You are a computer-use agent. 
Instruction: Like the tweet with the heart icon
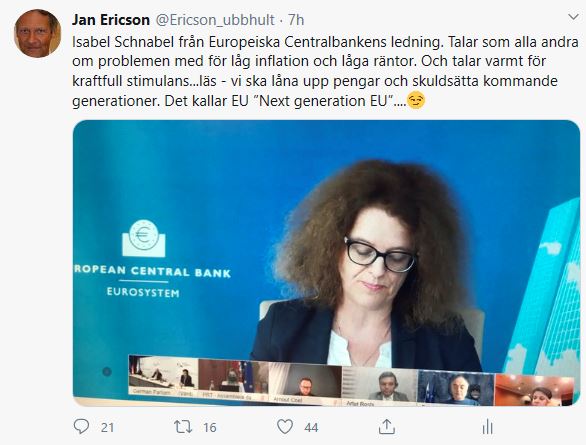[285, 427]
